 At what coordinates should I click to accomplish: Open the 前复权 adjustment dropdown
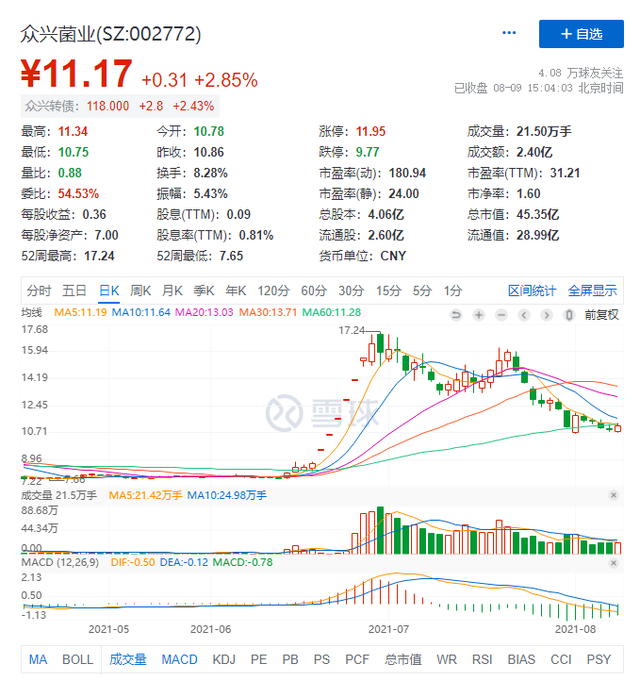(x=601, y=315)
